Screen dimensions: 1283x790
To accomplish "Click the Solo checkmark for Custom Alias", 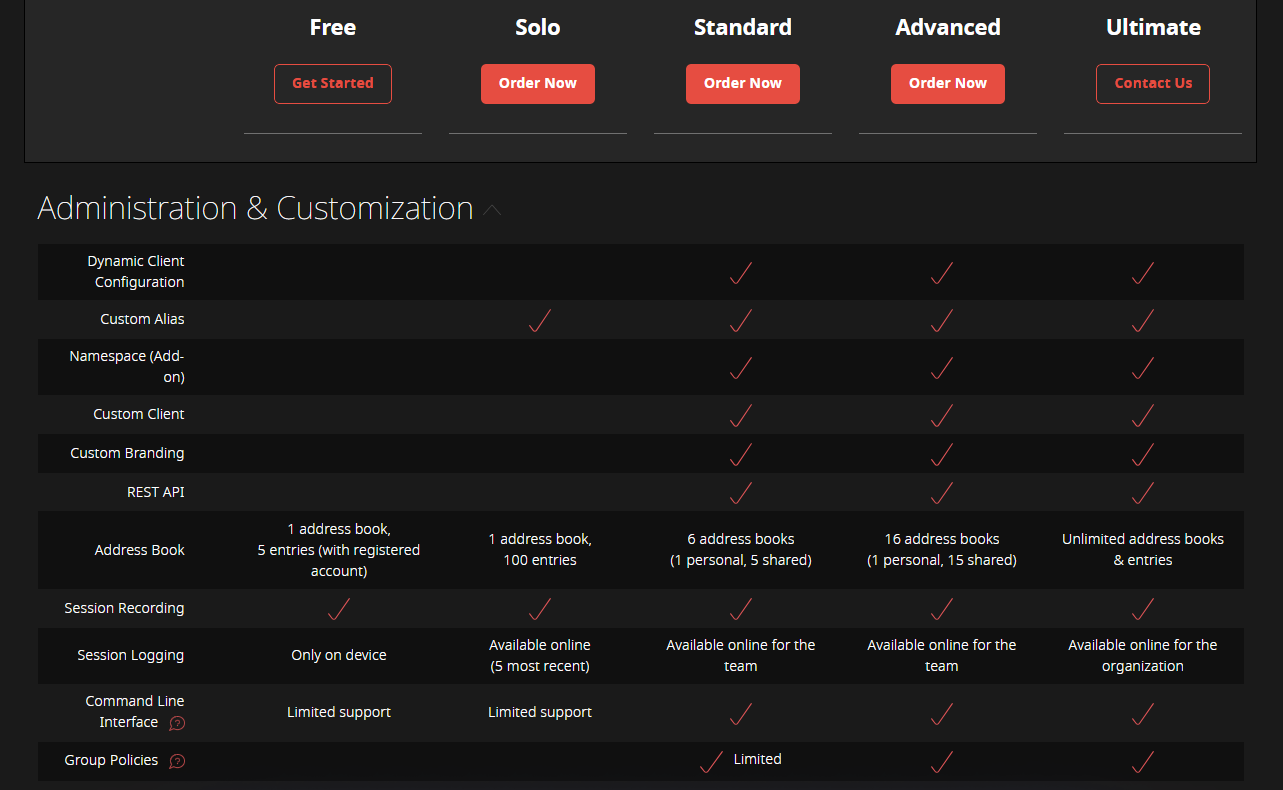I will (x=540, y=320).
